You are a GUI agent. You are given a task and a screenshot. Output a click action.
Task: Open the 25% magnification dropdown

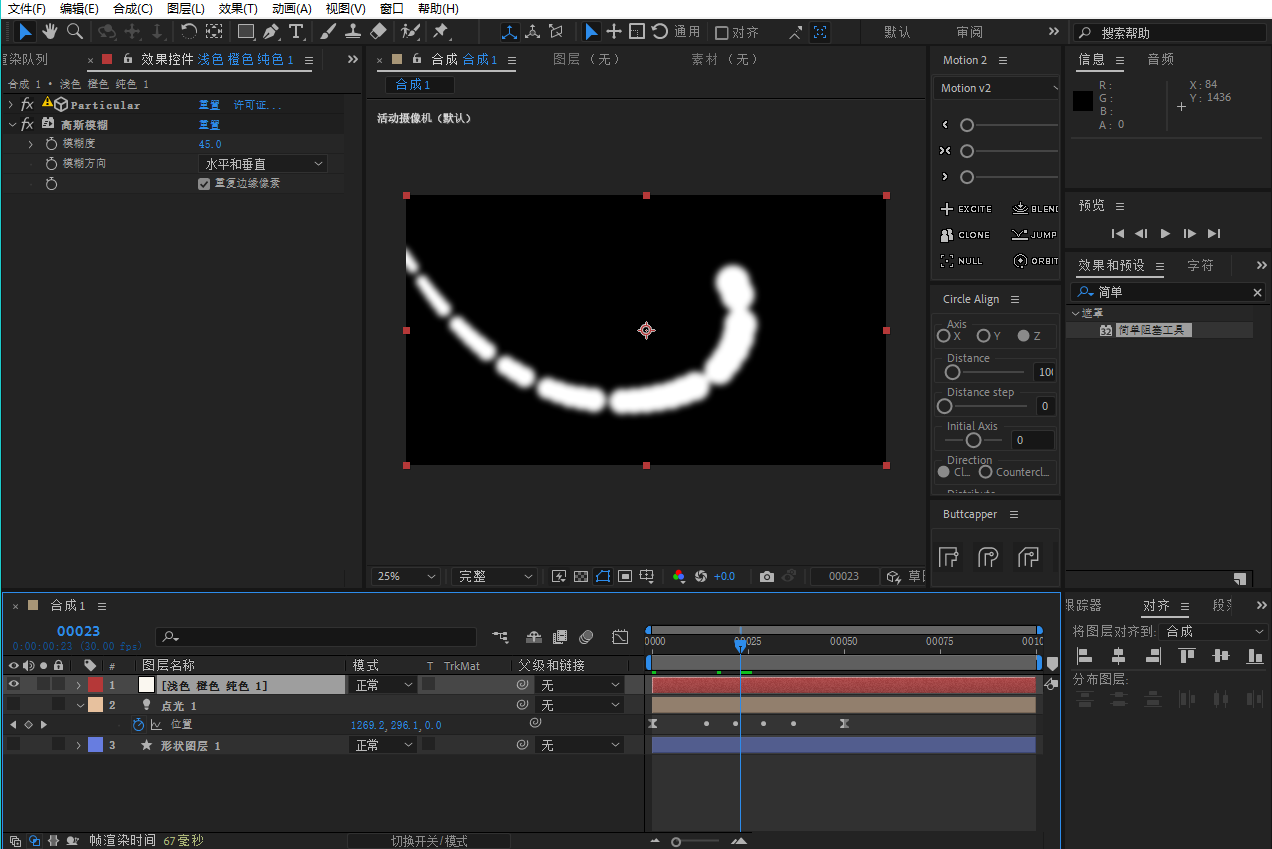(406, 577)
